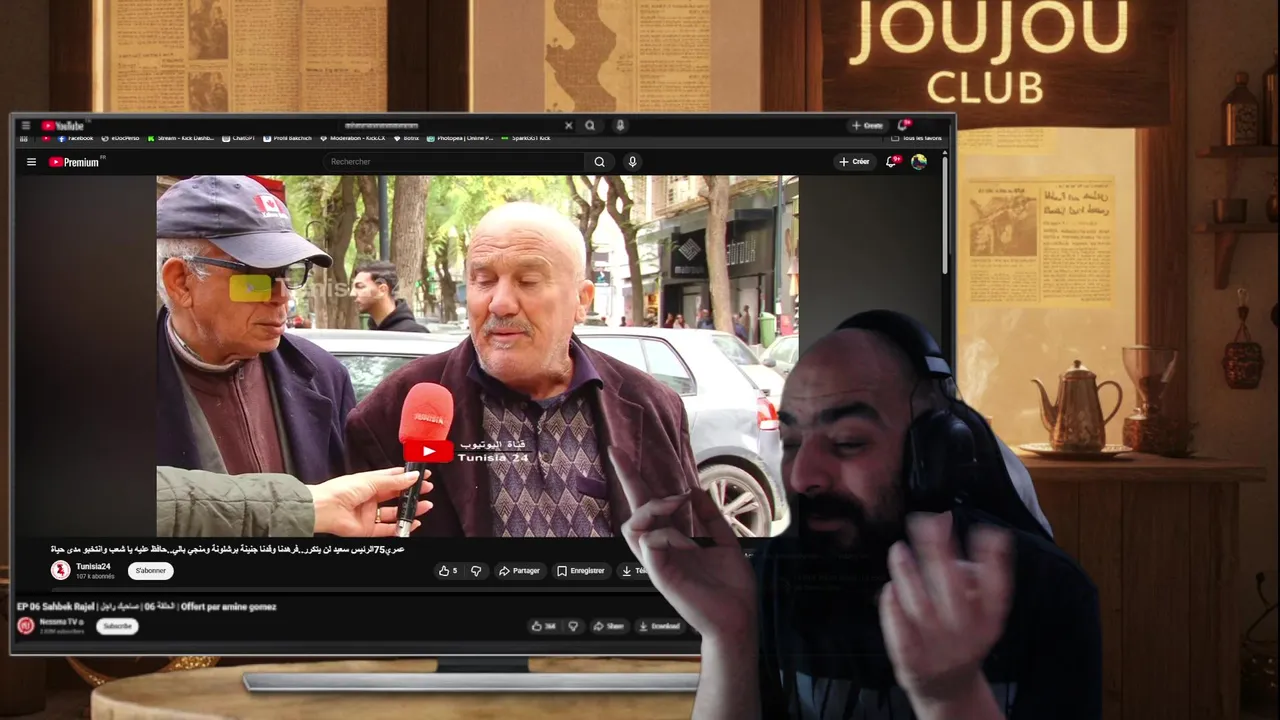Open the EP 06 Sahbek Rajel title
This screenshot has height=720, width=1280.
tap(146, 607)
